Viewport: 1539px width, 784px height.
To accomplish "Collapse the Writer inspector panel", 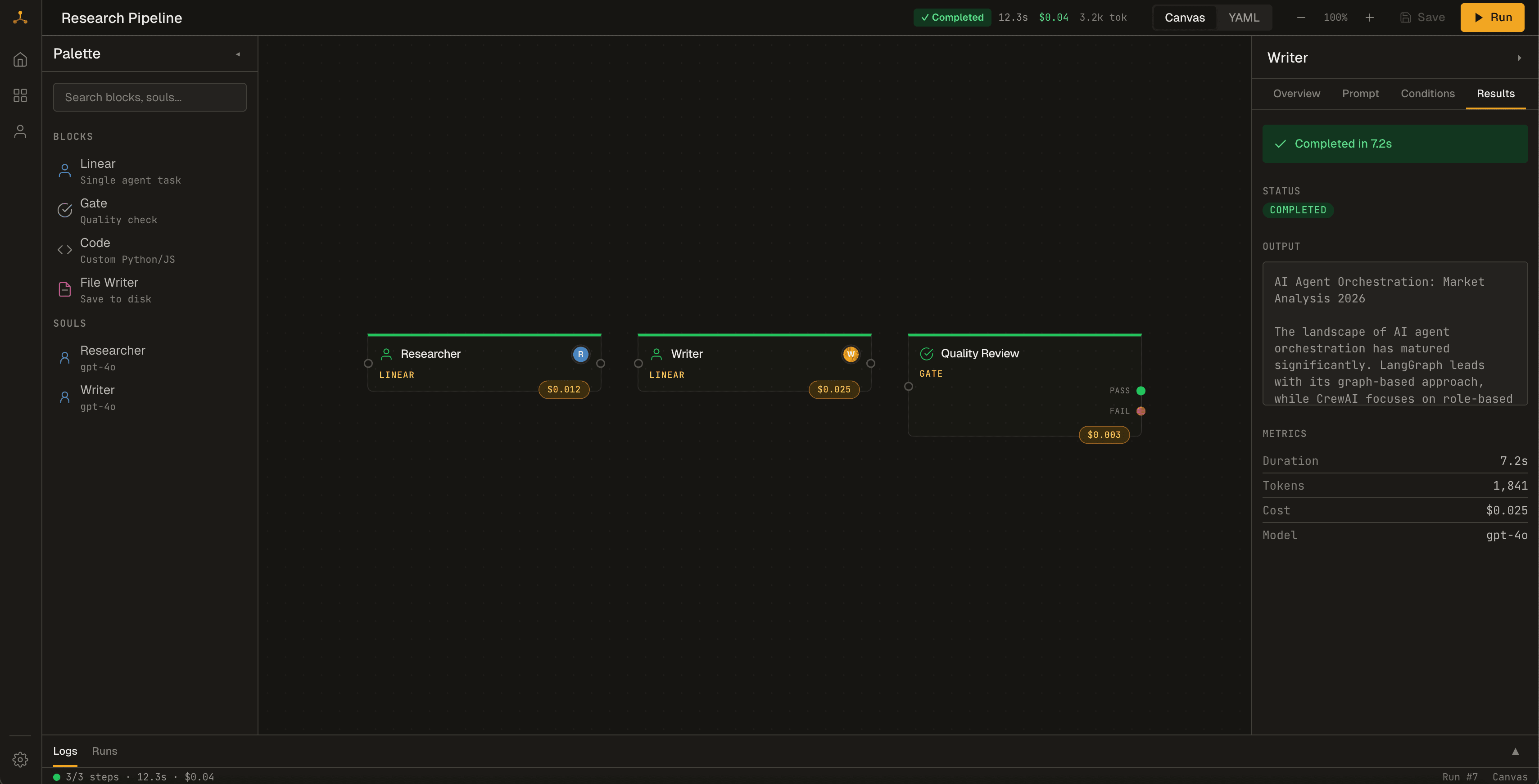I will (x=1520, y=57).
